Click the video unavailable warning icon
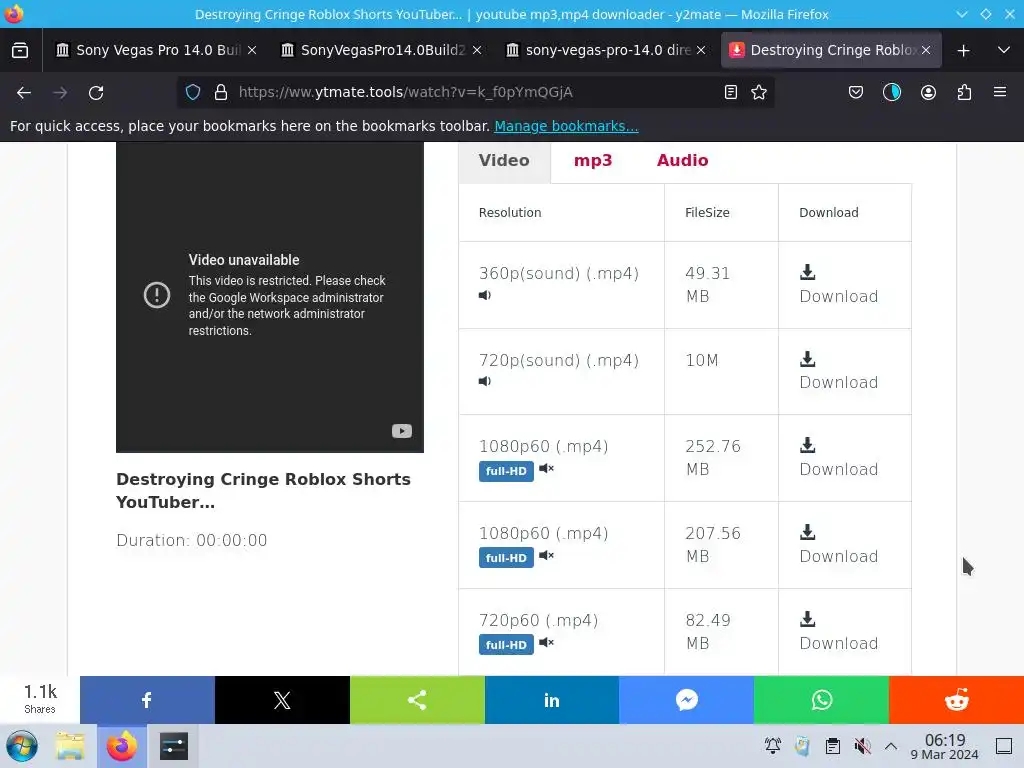1024x768 pixels. click(157, 295)
